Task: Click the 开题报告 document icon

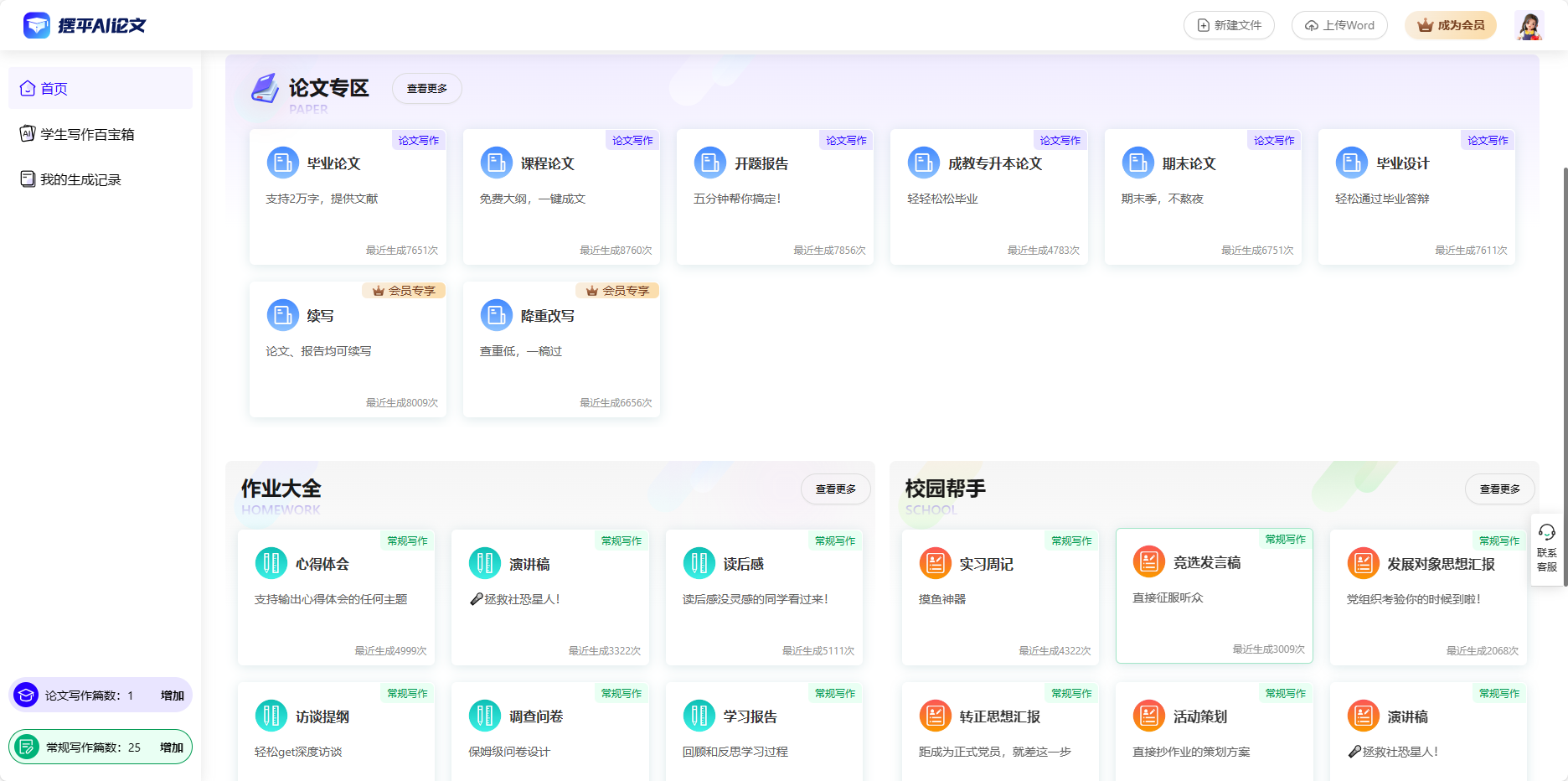Action: tap(710, 163)
